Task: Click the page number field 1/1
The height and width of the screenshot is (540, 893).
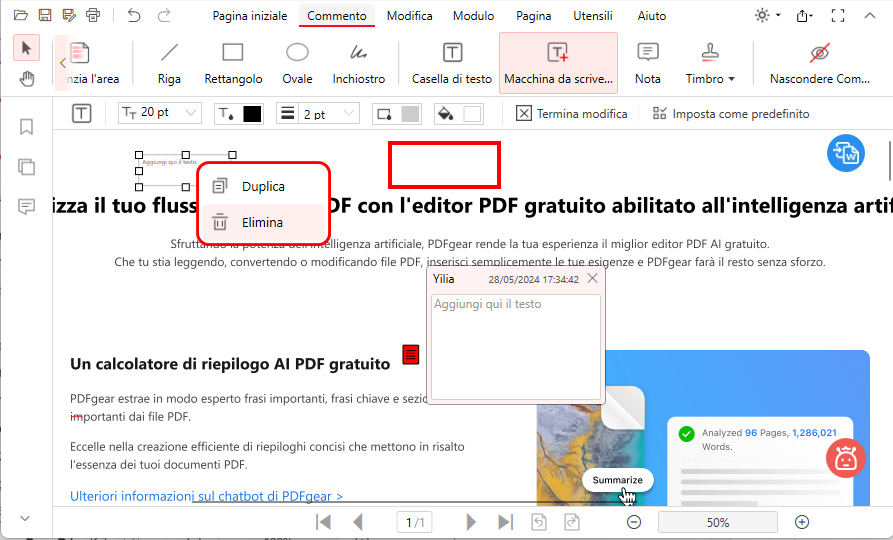Action: pyautogui.click(x=415, y=522)
